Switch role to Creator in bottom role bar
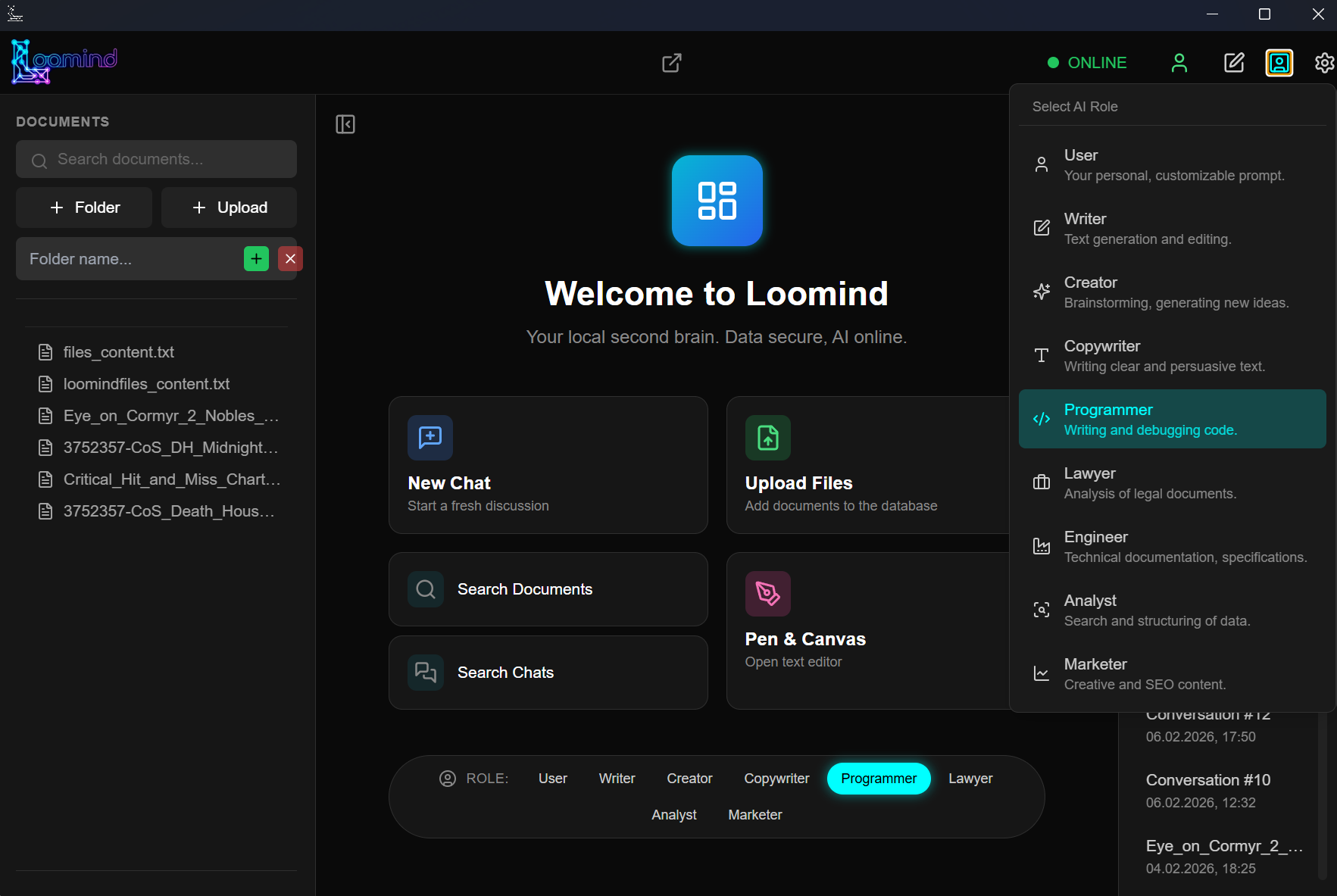1337x896 pixels. pos(689,779)
